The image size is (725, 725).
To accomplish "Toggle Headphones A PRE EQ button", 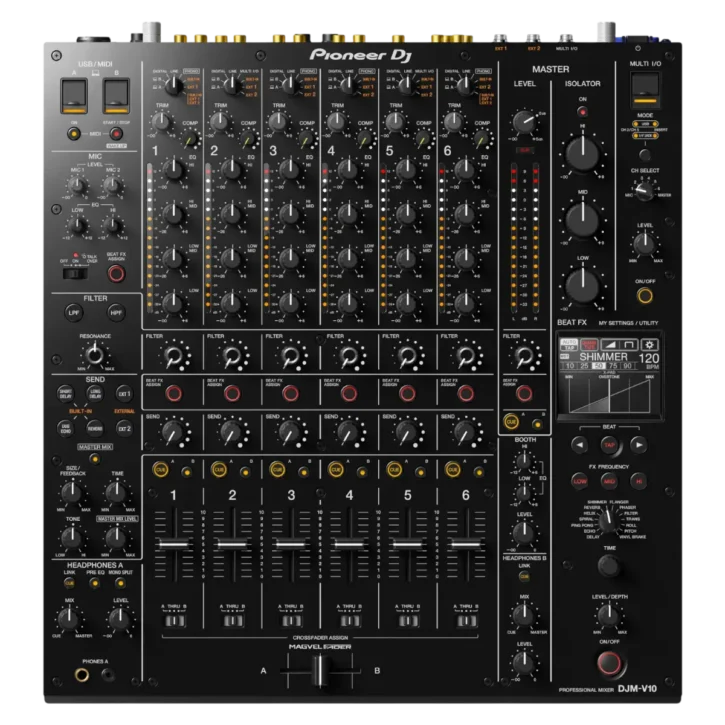I will click(x=95, y=584).
